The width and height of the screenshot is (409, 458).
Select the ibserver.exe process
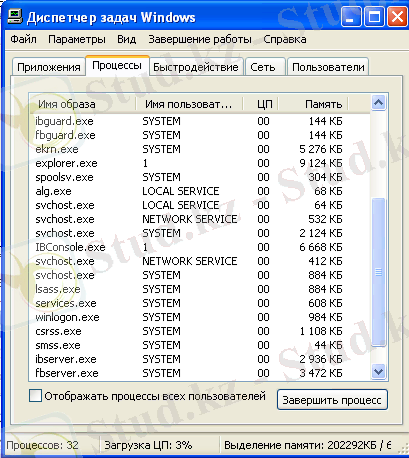(x=200, y=359)
